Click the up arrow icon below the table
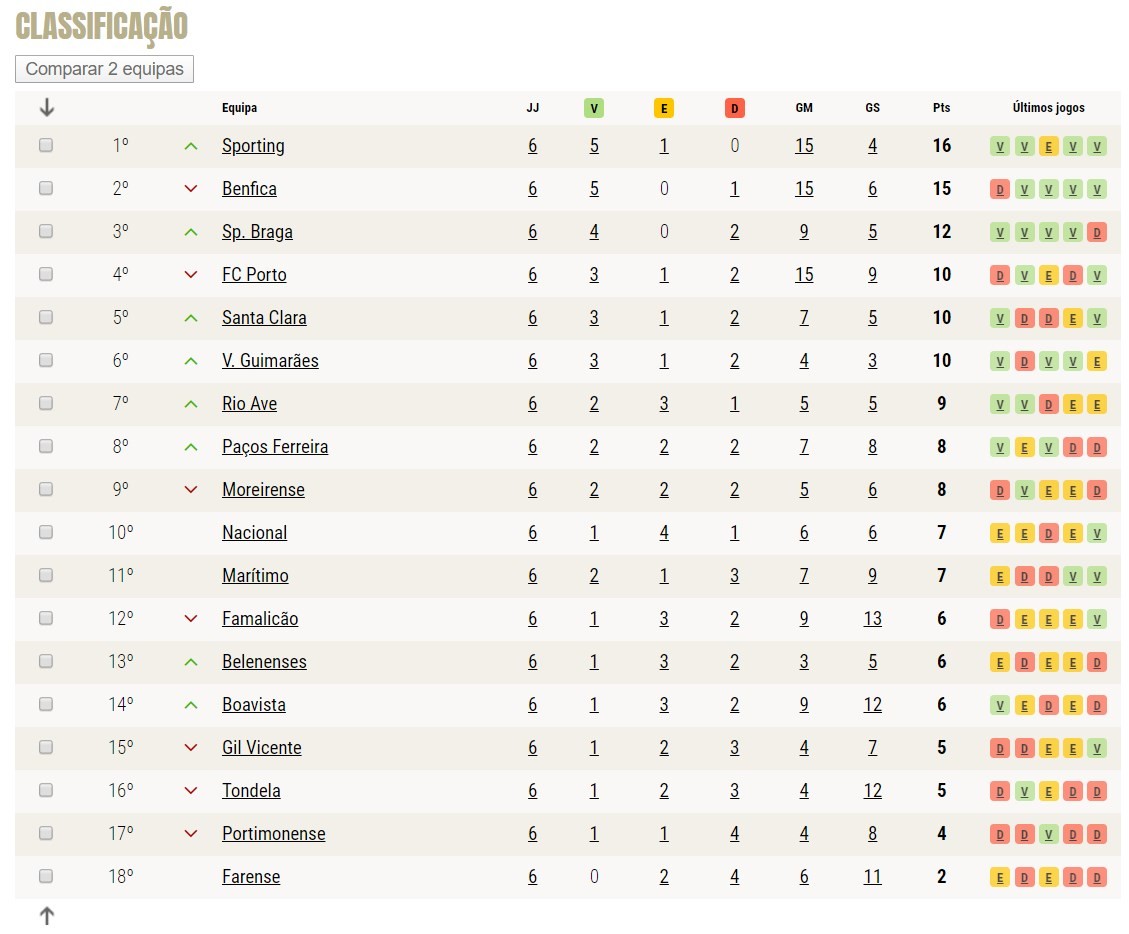Image resolution: width=1129 pixels, height=934 pixels. tap(46, 915)
